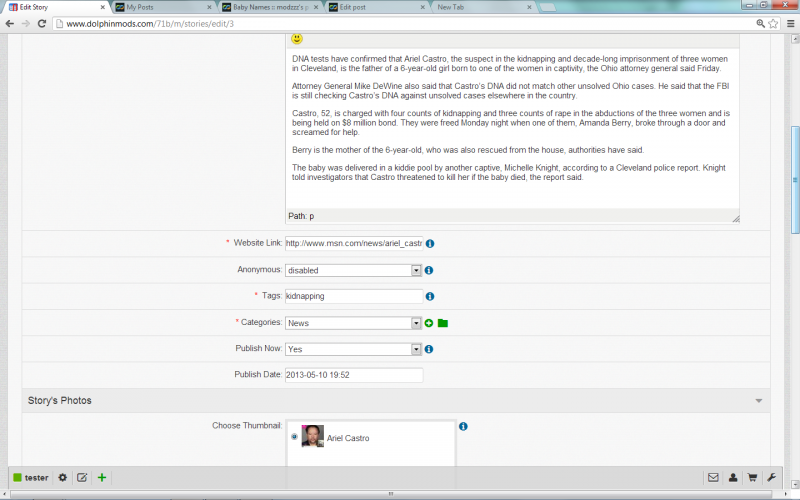Image resolution: width=800 pixels, height=500 pixels.
Task: Click the info icon beside Tags
Action: (x=430, y=296)
